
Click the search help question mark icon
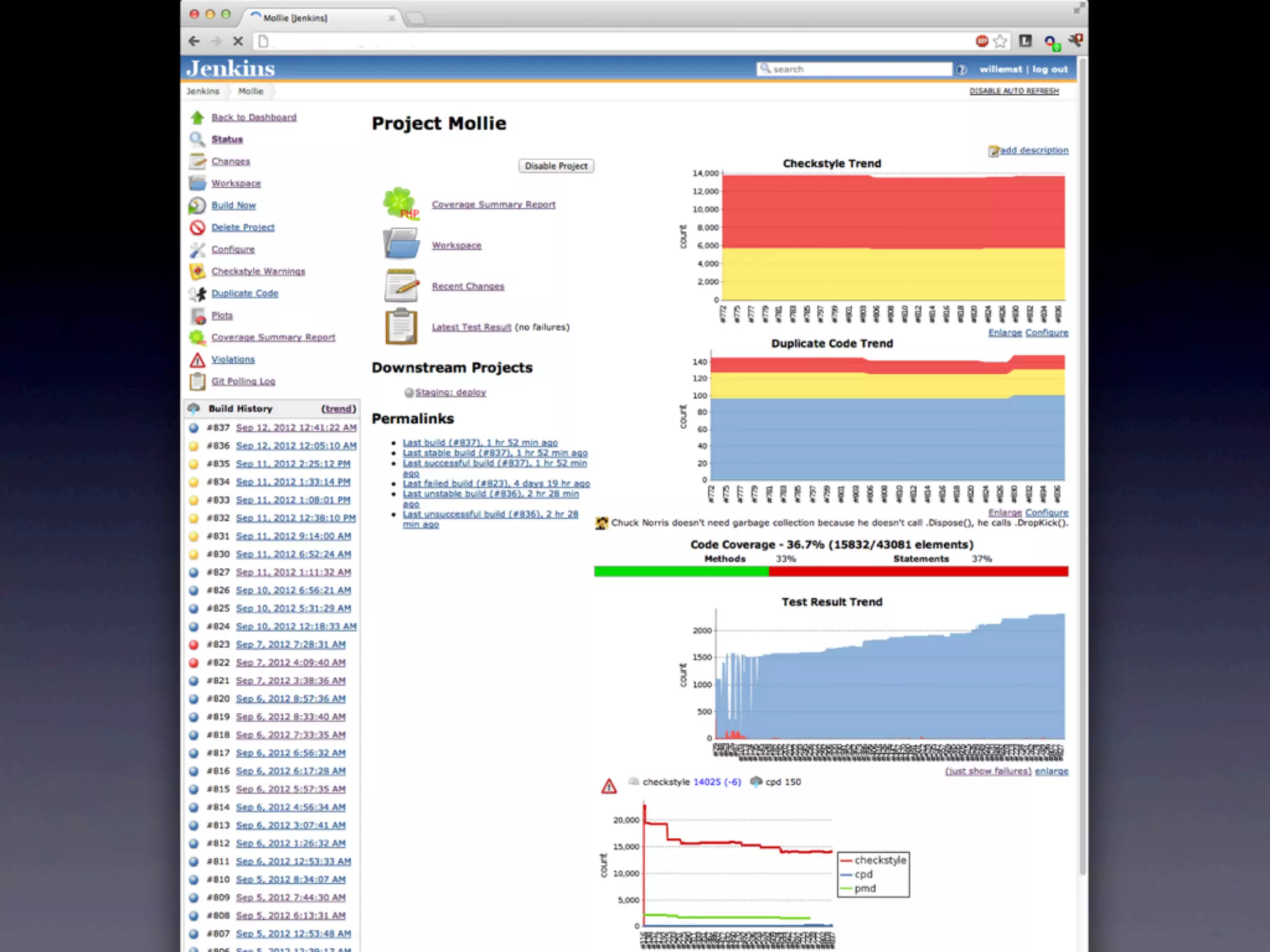[x=962, y=70]
